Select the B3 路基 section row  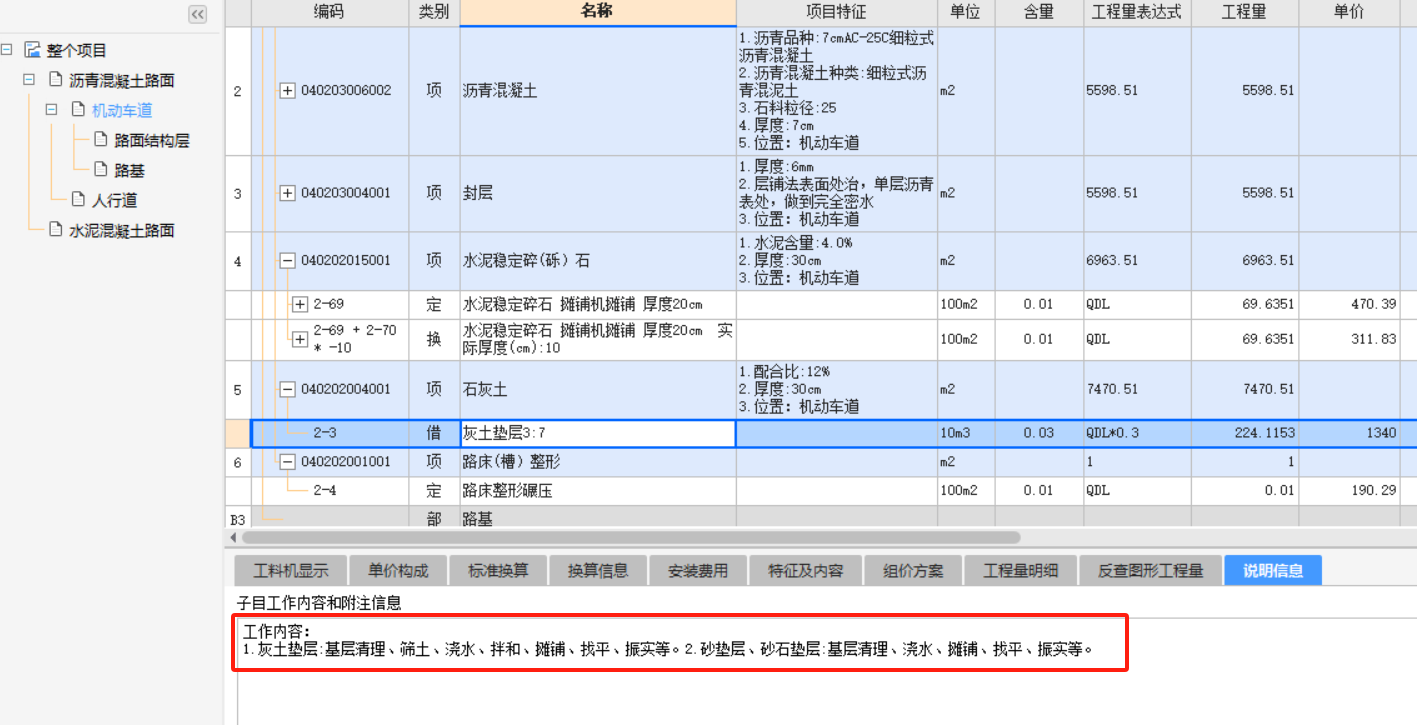pyautogui.click(x=820, y=518)
